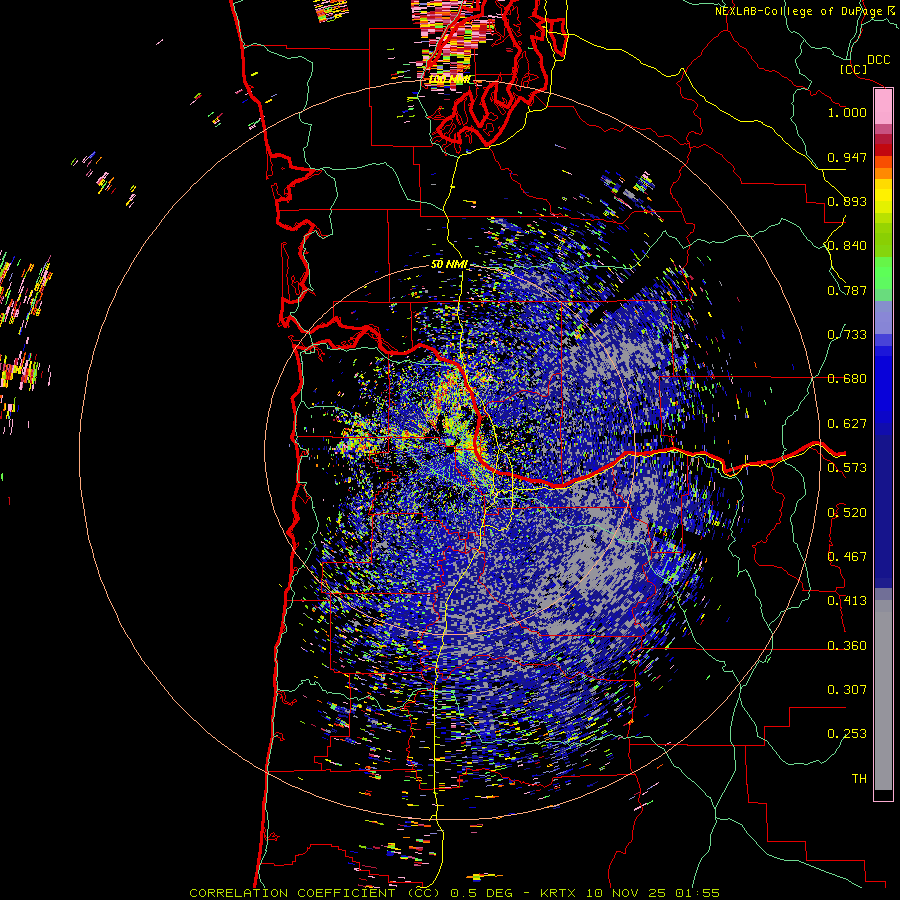Click the 0.467 scale value
Image resolution: width=900 pixels, height=900 pixels.
(x=847, y=557)
